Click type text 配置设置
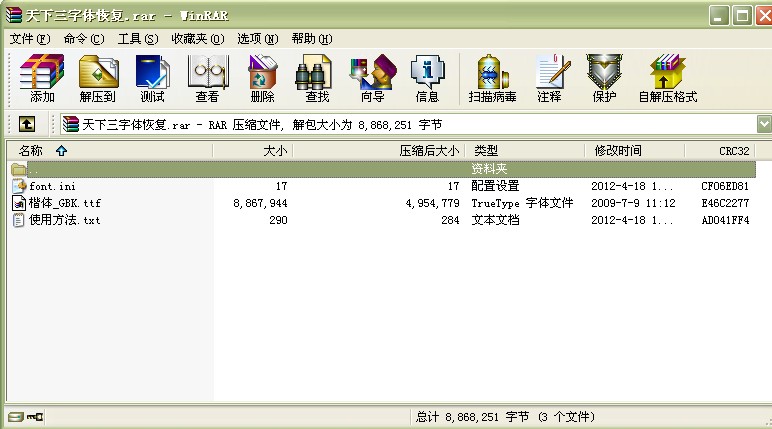This screenshot has height=429, width=772. [x=495, y=186]
